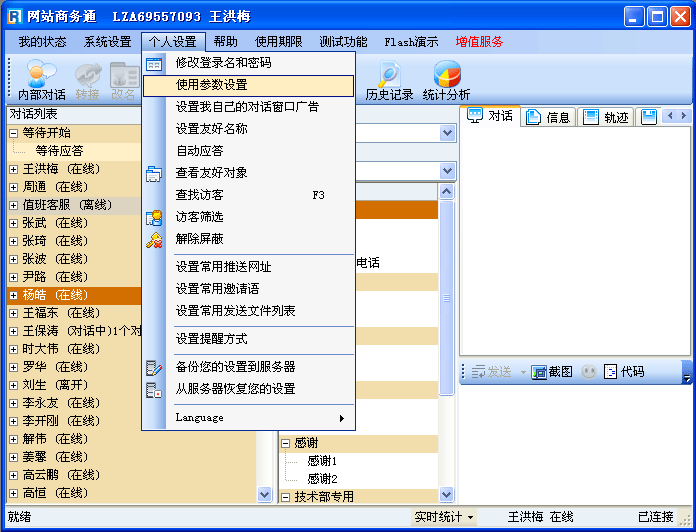Screen dimensions: 696x532
Task: Click the 内部对话 toolbar icon
Action: pos(41,79)
